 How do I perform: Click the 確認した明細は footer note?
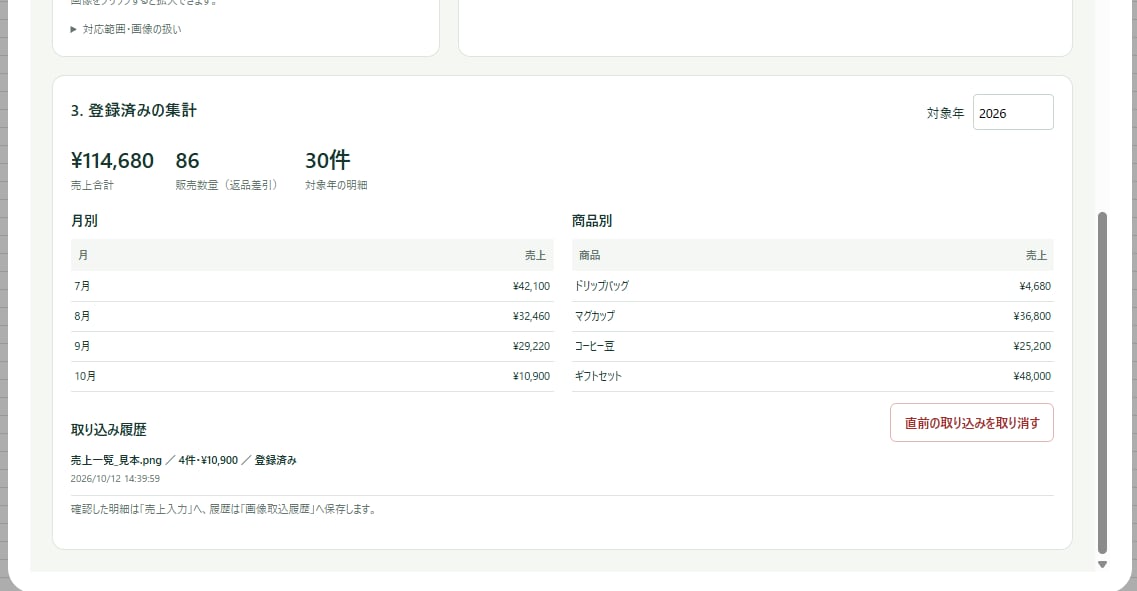coord(223,510)
